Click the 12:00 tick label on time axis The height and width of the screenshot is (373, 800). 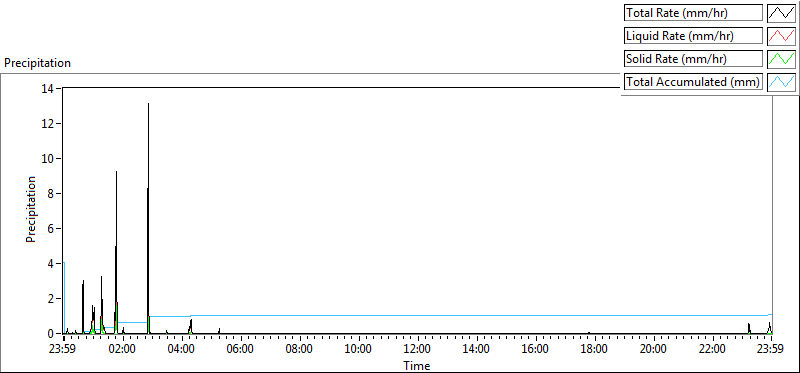[417, 350]
